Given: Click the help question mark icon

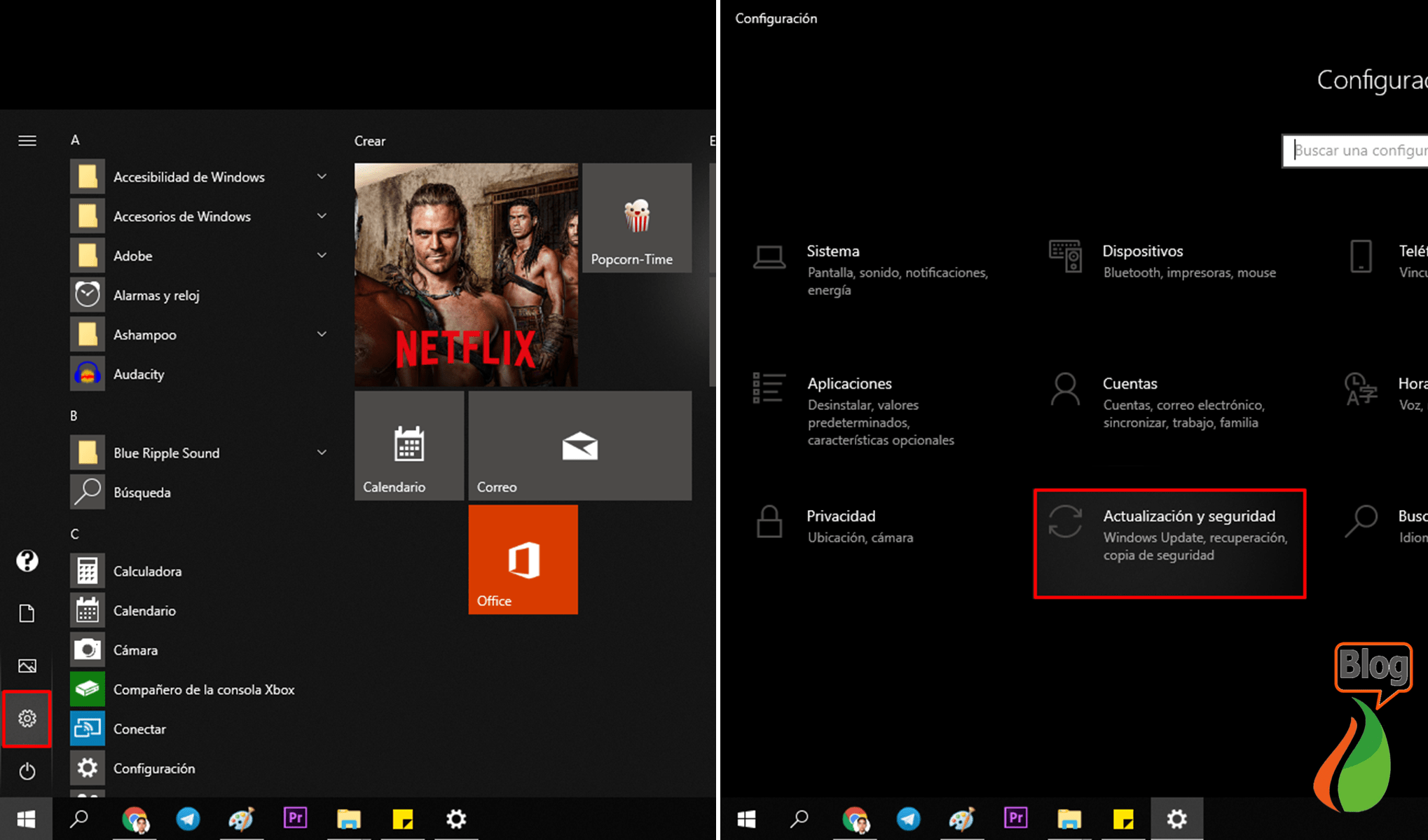Looking at the screenshot, I should pyautogui.click(x=27, y=560).
